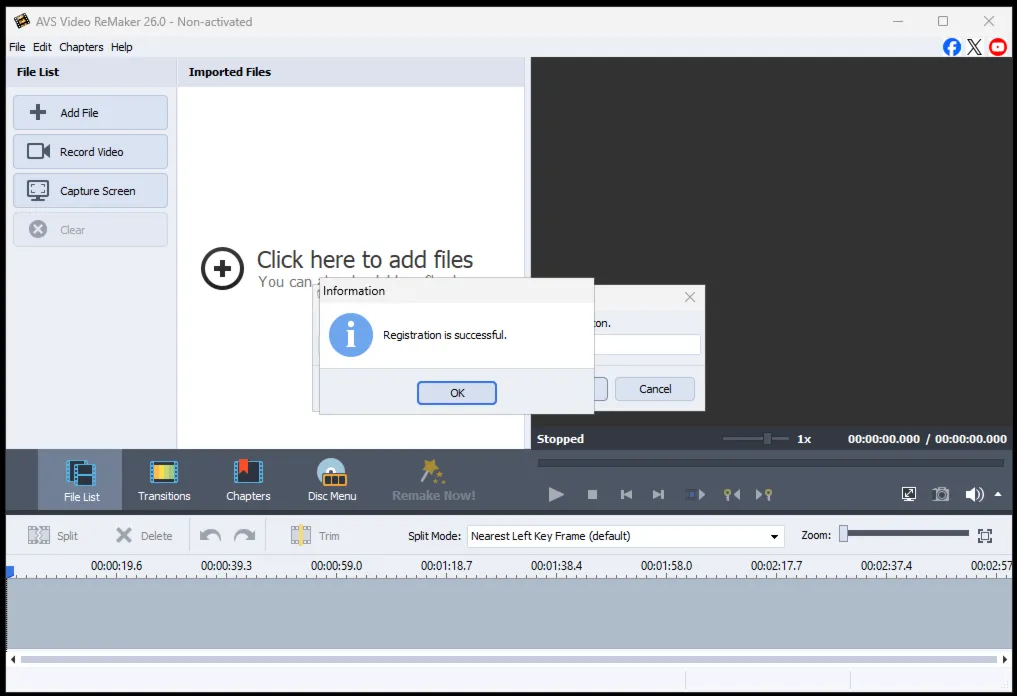The height and width of the screenshot is (696, 1017).
Task: Click Cancel in the registration dialog
Action: [x=654, y=389]
